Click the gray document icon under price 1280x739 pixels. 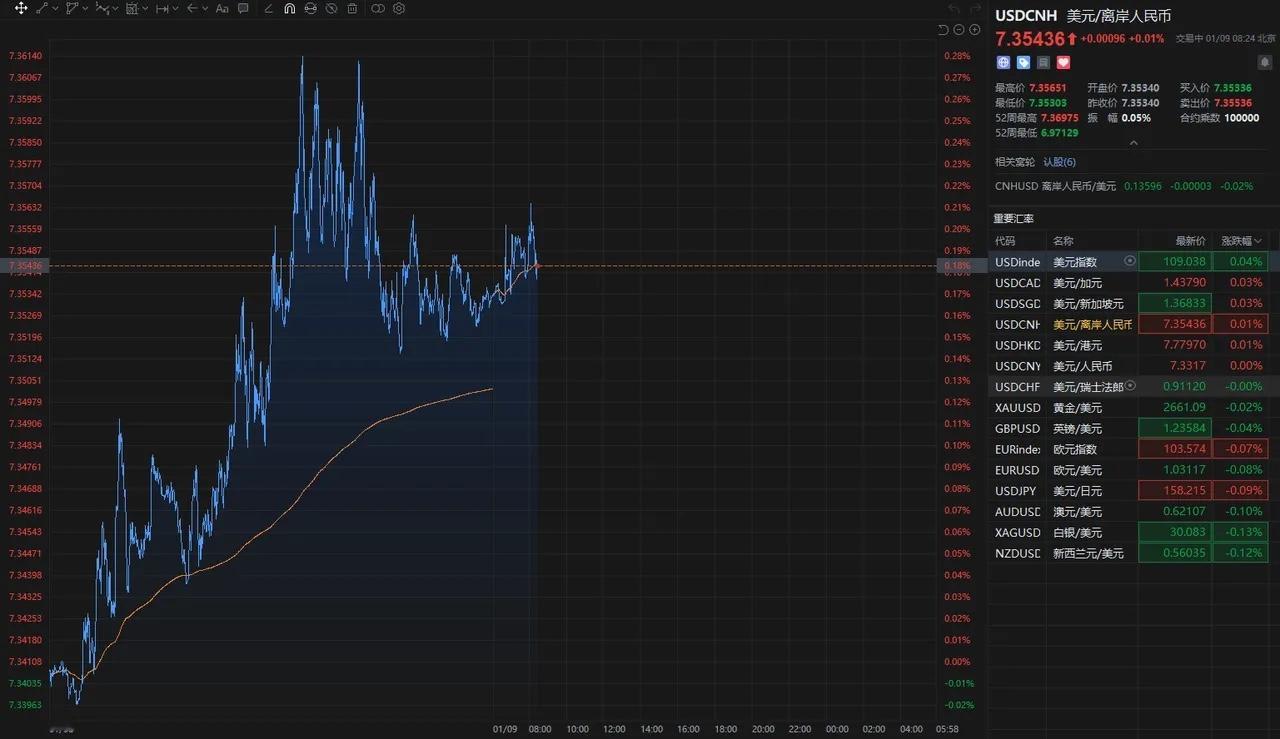point(1043,62)
